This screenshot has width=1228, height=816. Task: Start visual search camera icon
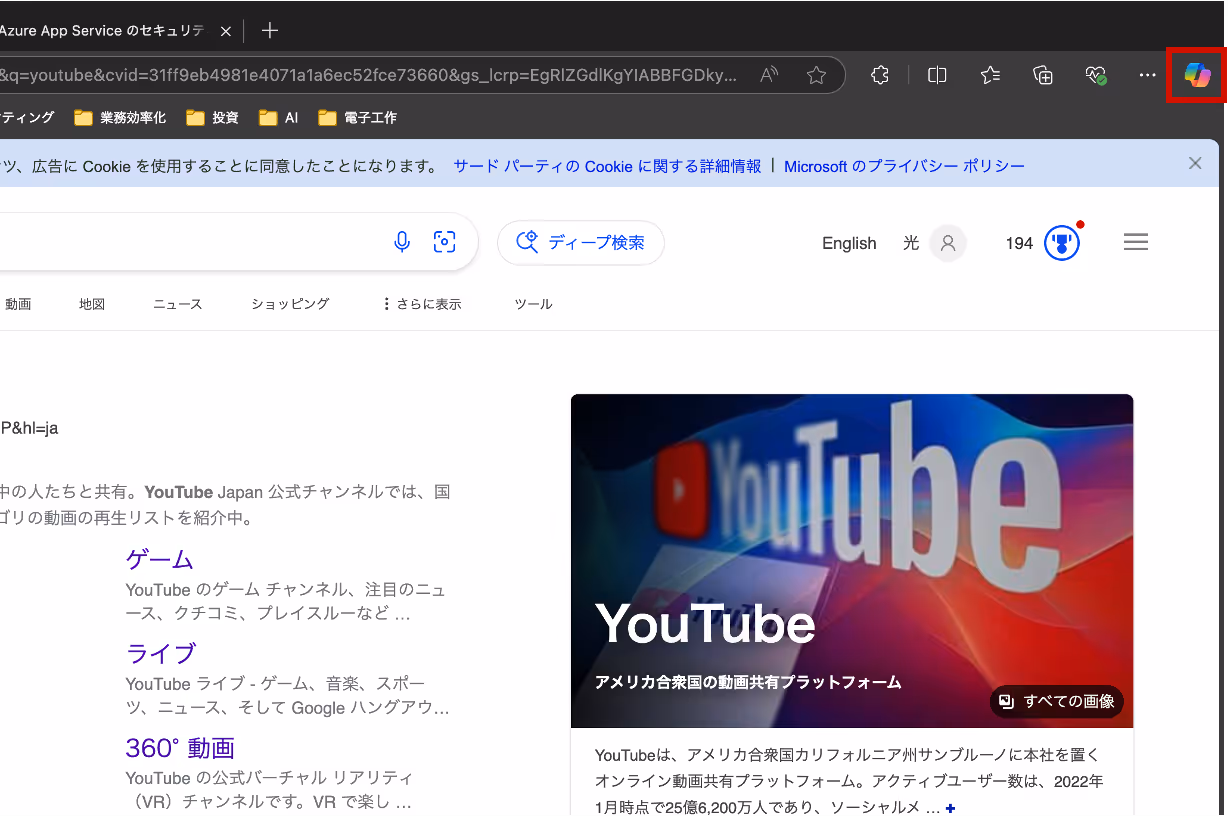[x=444, y=242]
